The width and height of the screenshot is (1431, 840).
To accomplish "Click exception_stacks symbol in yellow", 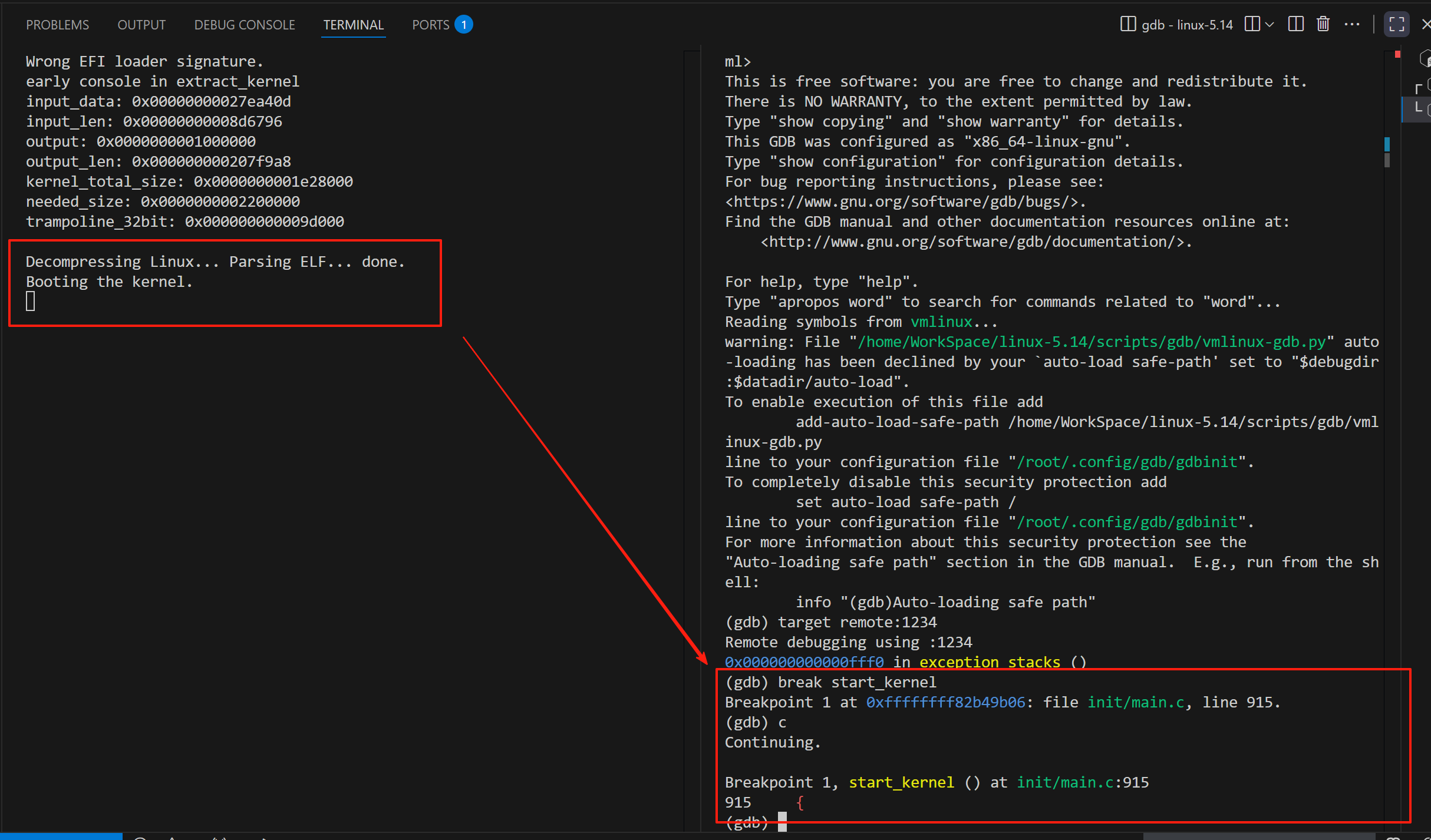I will [990, 663].
